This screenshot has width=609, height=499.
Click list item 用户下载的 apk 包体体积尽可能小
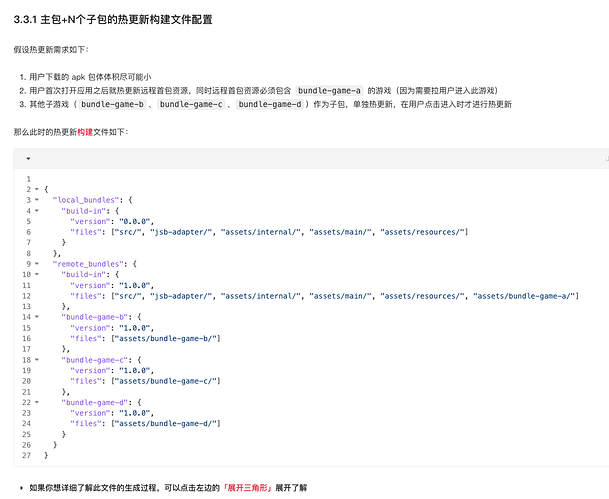coord(90,77)
